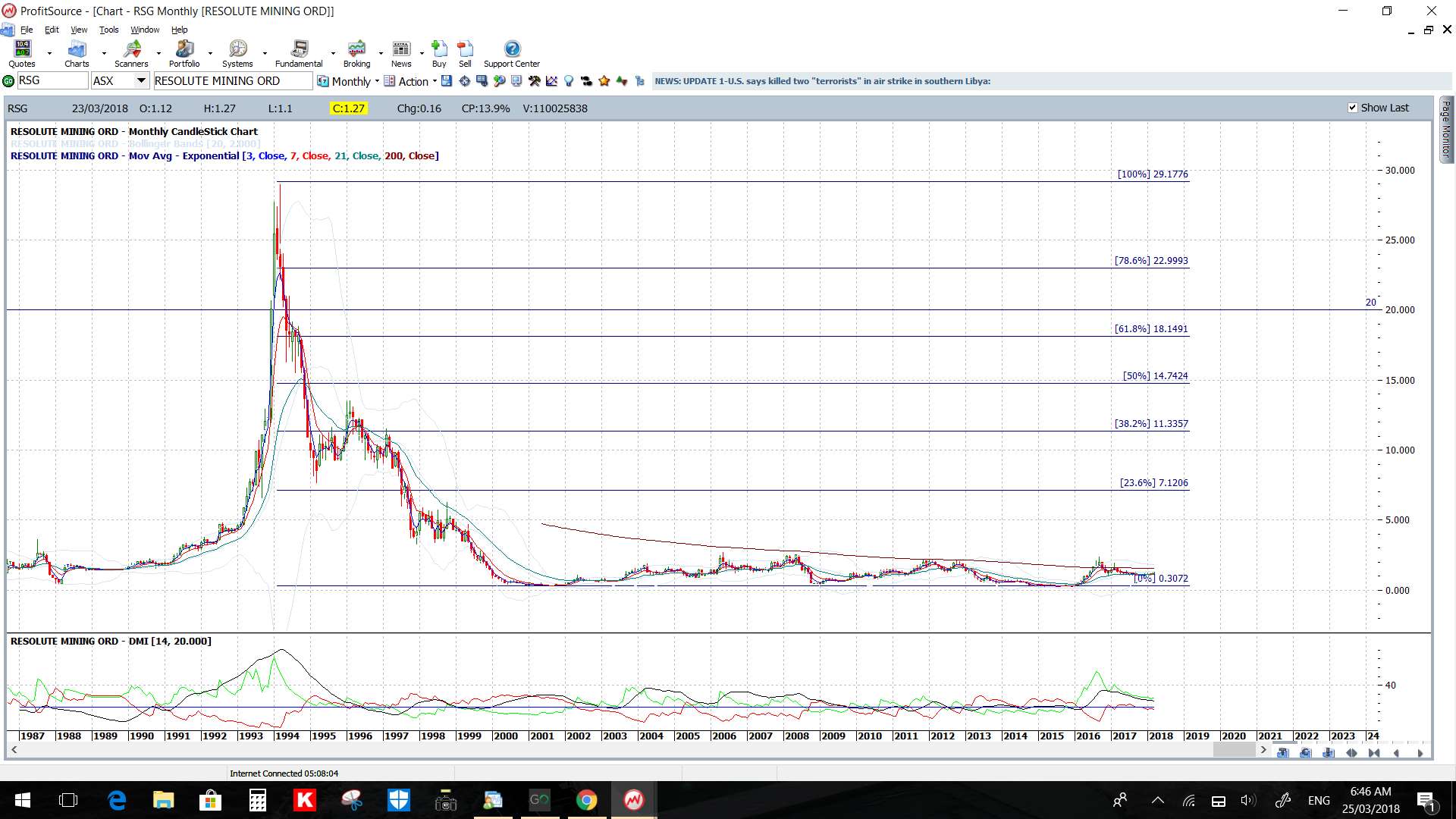Open the View menu
Viewport: 1456px width, 819px height.
click(x=79, y=30)
